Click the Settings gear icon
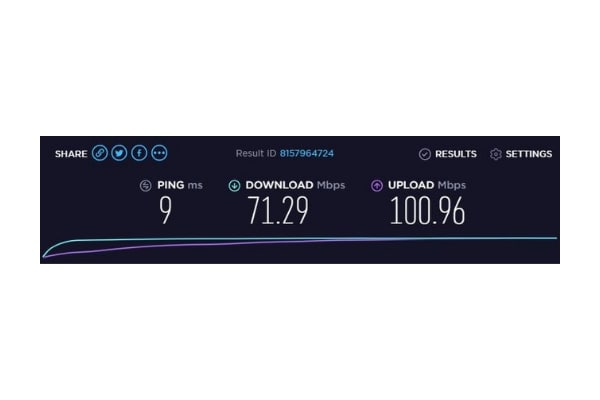 coord(496,154)
